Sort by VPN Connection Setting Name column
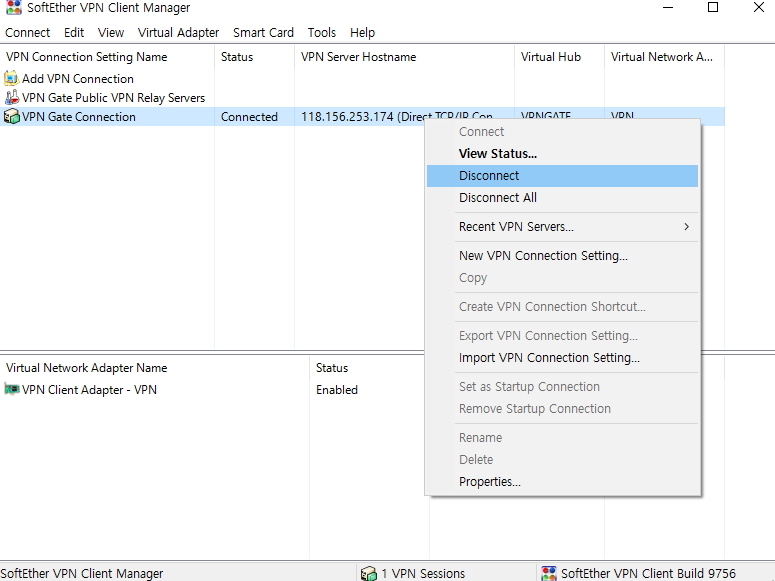Screen dimensions: 775x581 coord(107,57)
